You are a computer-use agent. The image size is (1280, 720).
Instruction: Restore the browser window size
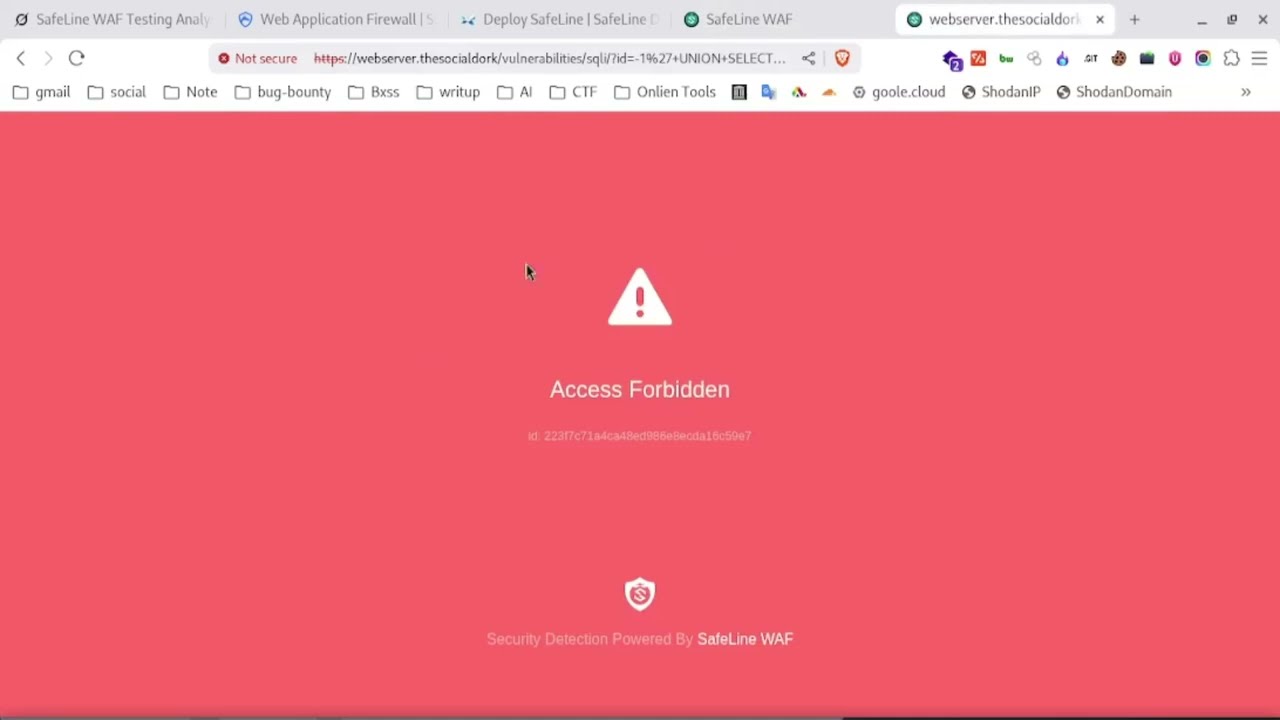(x=1232, y=19)
